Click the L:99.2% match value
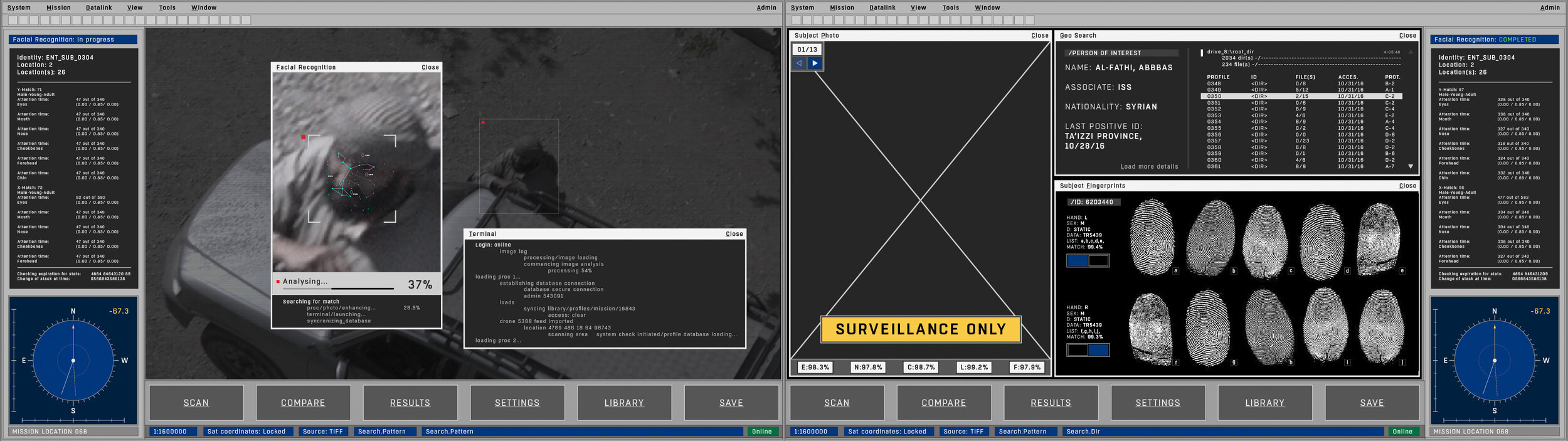 pos(974,368)
